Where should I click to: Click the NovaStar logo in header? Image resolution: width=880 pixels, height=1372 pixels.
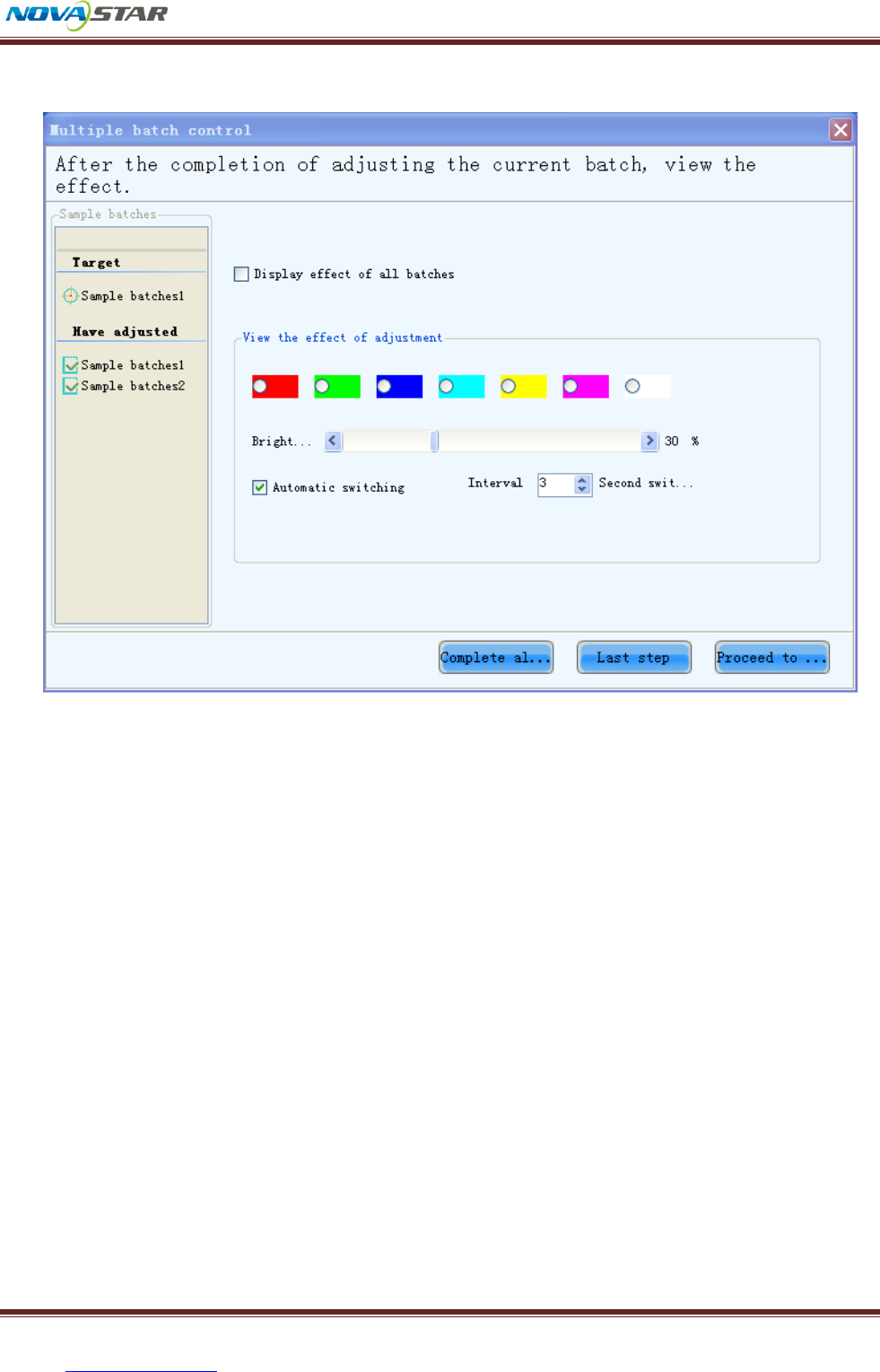pyautogui.click(x=87, y=15)
